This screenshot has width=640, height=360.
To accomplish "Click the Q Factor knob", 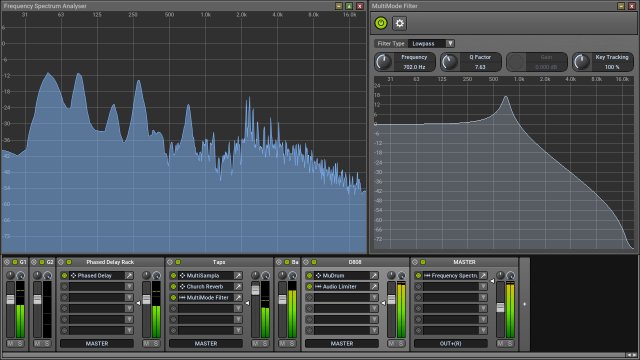I will [x=449, y=62].
